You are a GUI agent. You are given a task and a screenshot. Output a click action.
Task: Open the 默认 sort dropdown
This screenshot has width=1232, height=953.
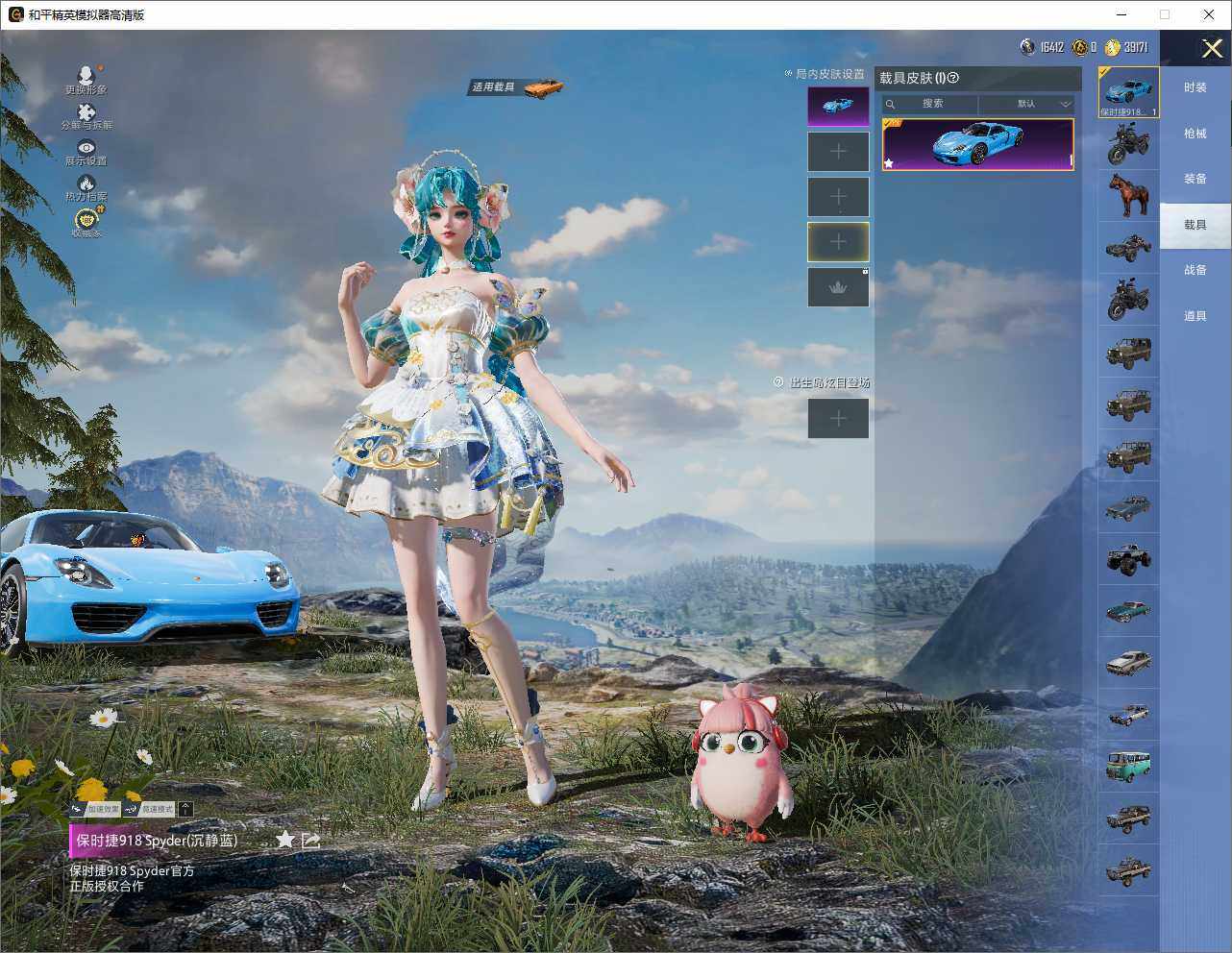tap(1026, 104)
